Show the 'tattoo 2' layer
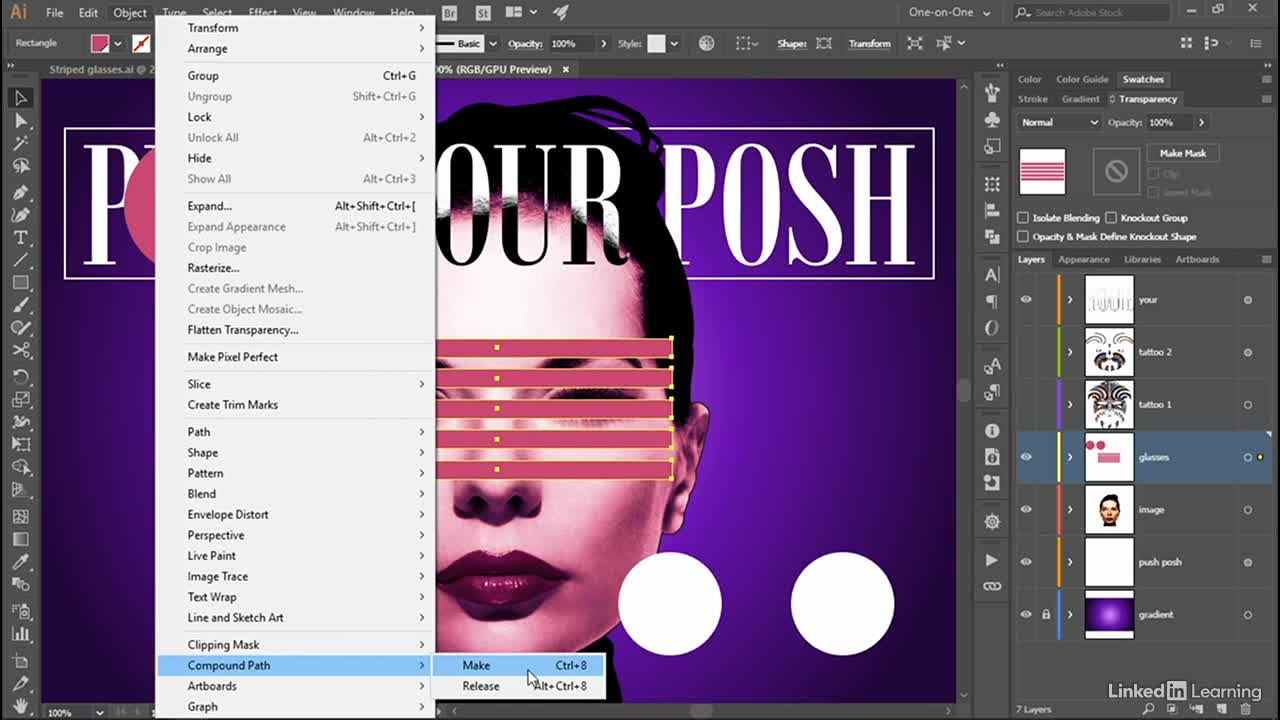The image size is (1280, 720). click(x=1026, y=352)
